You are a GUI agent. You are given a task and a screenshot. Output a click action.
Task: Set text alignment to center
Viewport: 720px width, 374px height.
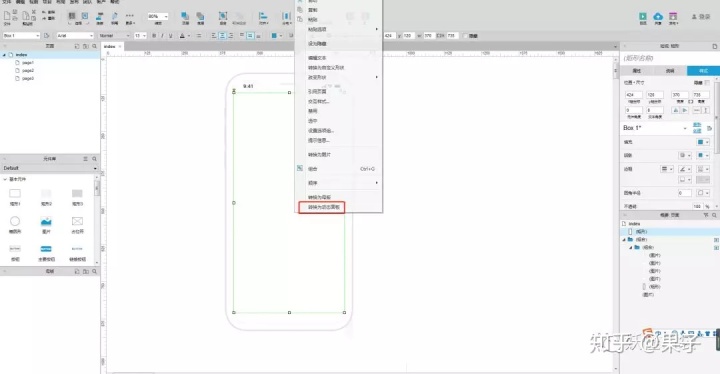(x=222, y=35)
